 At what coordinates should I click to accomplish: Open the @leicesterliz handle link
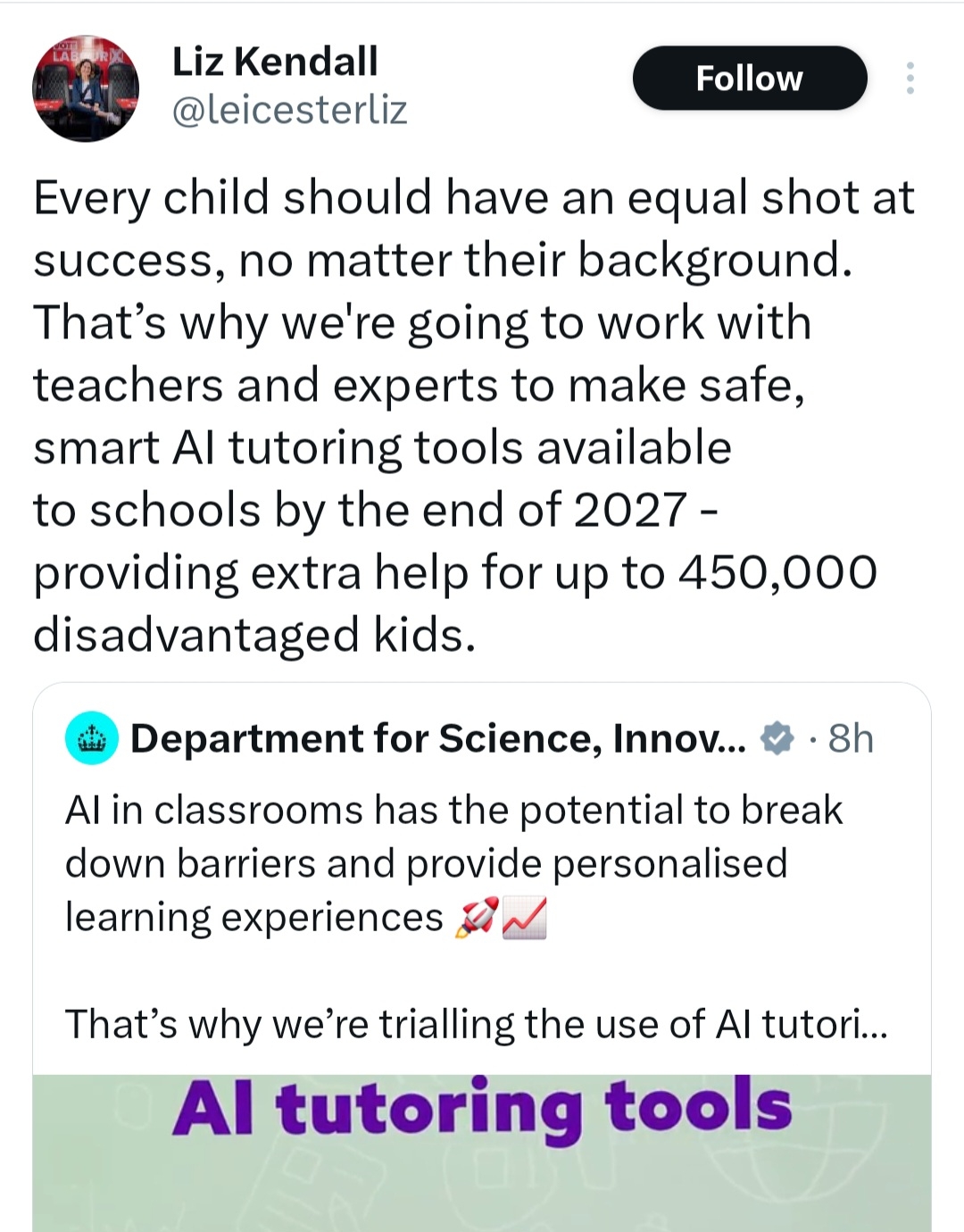click(288, 110)
